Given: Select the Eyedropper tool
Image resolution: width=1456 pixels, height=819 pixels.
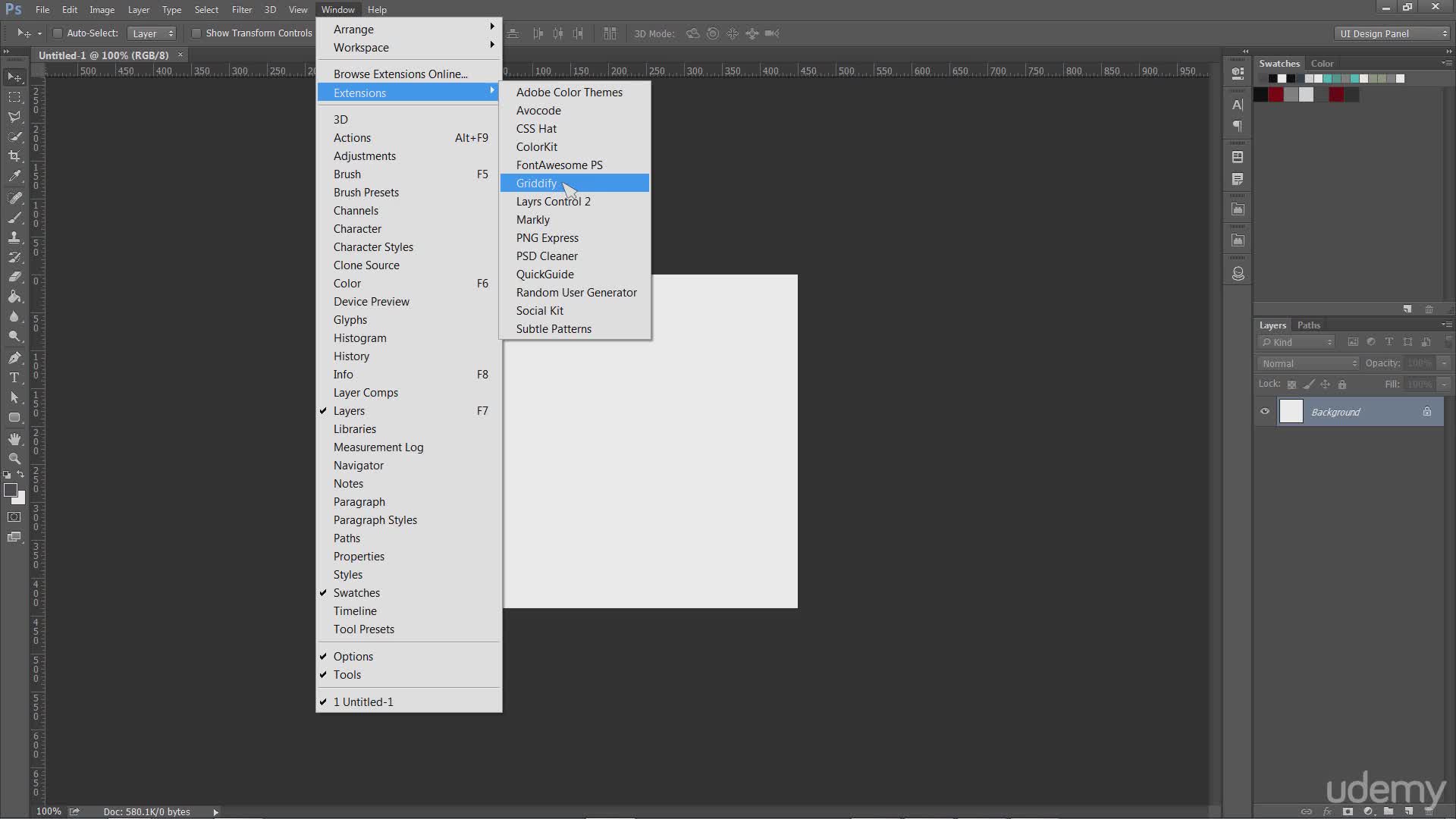Looking at the screenshot, I should pos(14,176).
